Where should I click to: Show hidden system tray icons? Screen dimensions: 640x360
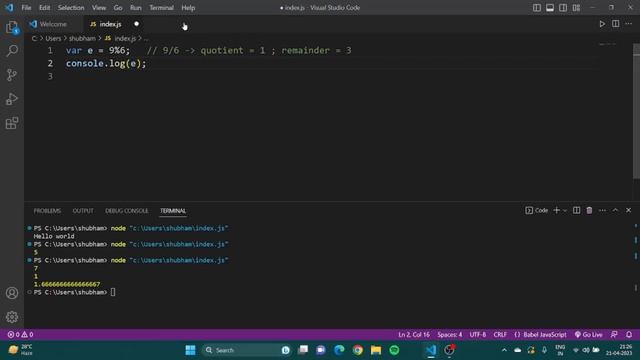[x=504, y=350]
